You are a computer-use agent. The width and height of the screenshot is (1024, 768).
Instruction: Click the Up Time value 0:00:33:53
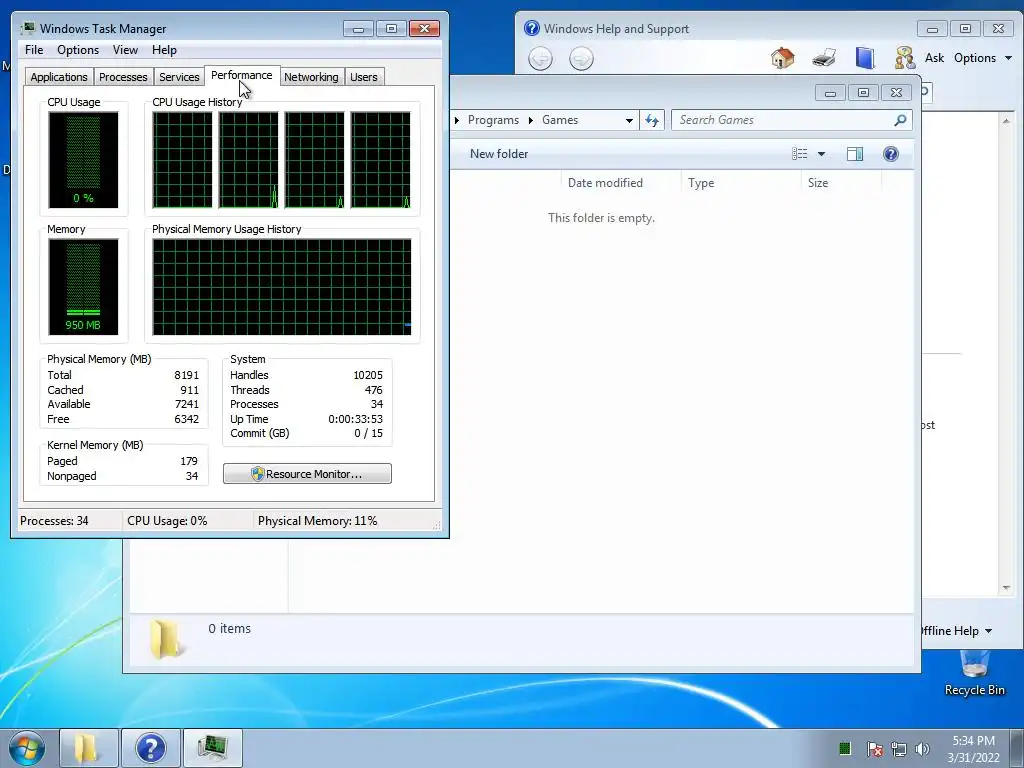[355, 419]
